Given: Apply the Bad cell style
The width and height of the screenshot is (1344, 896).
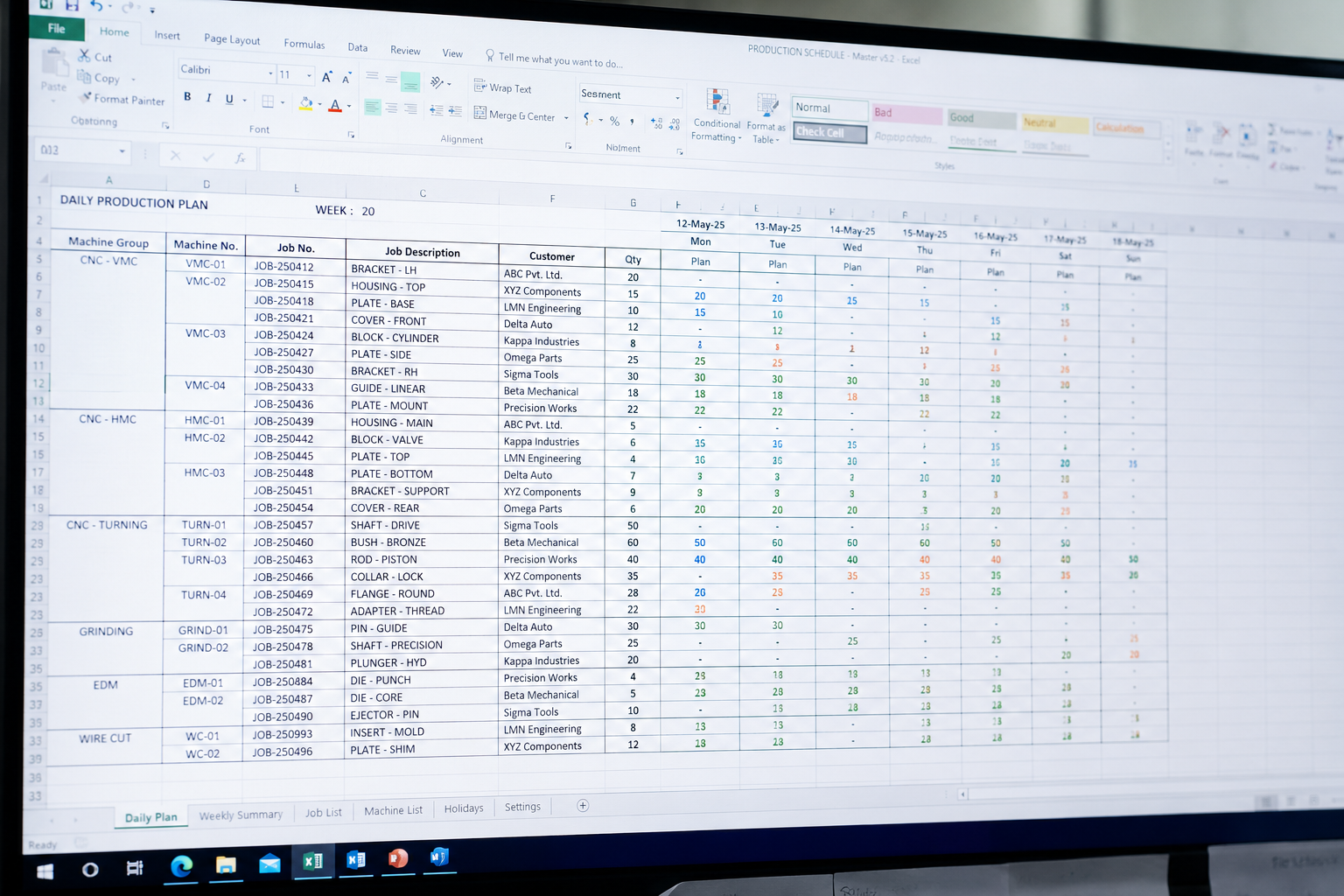Looking at the screenshot, I should pyautogui.click(x=906, y=113).
